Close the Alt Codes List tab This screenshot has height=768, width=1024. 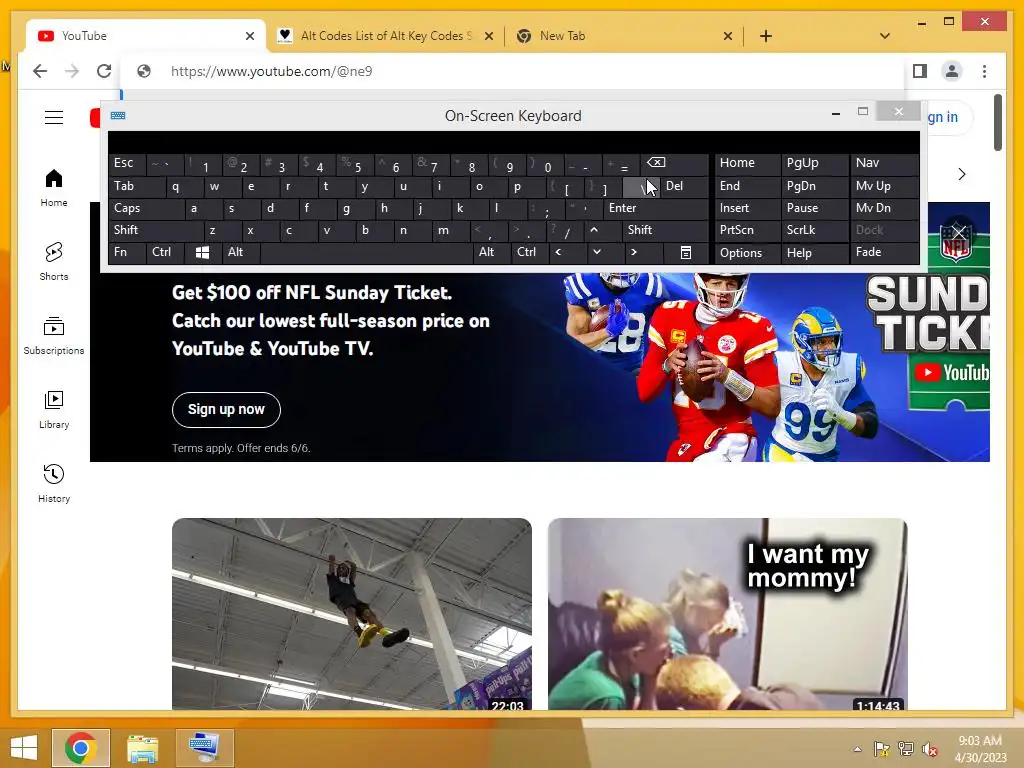point(488,36)
